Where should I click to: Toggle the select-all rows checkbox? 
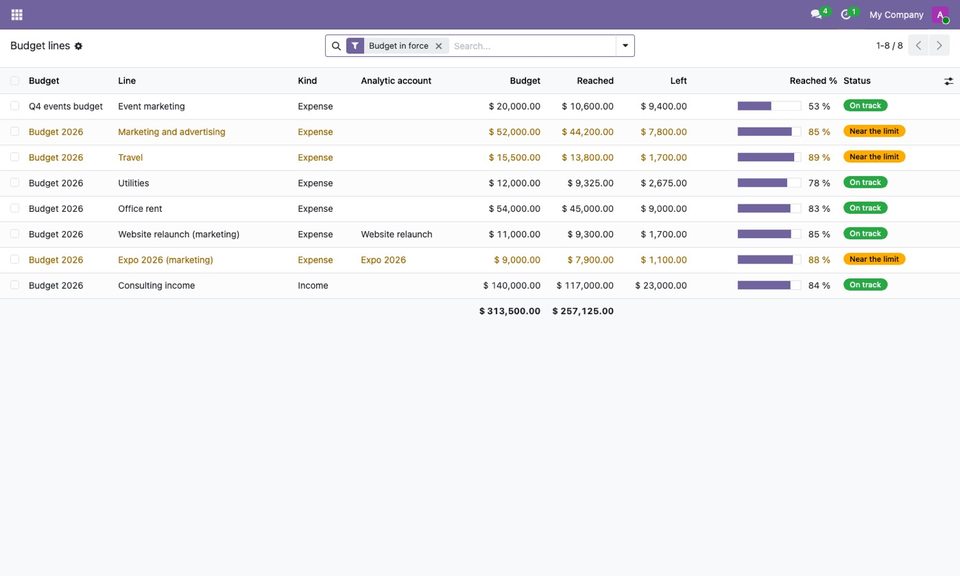coord(15,81)
